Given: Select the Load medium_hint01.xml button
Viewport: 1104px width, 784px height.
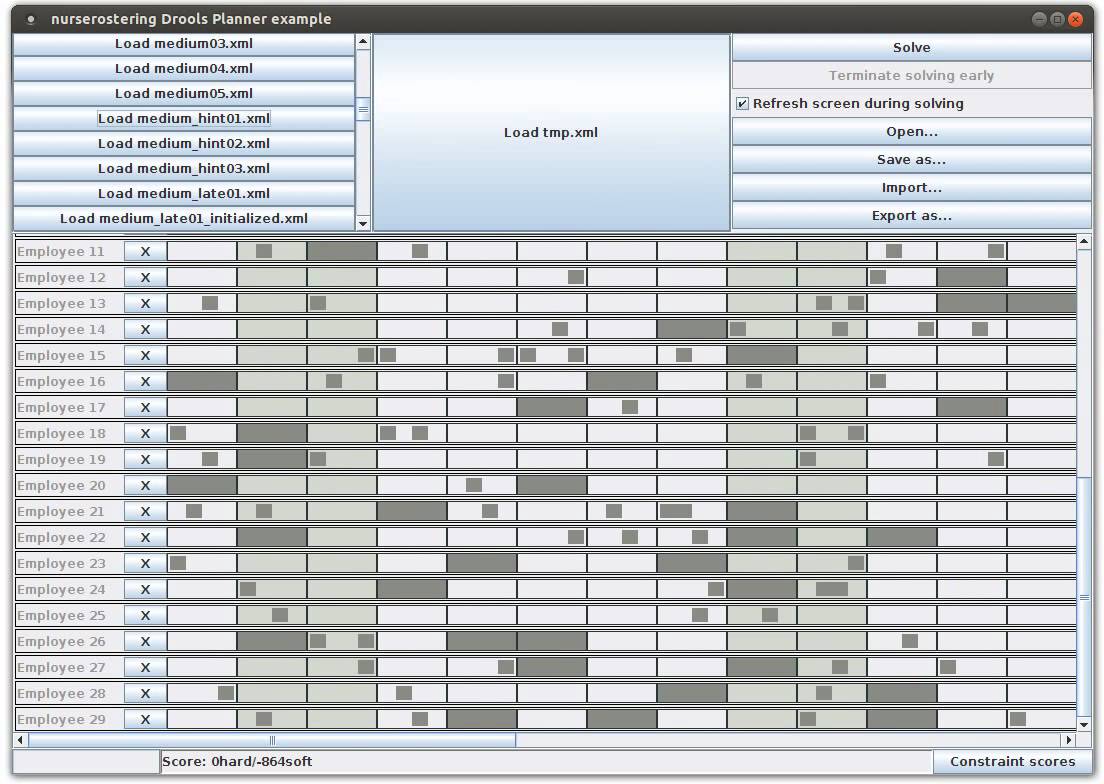Looking at the screenshot, I should pyautogui.click(x=184, y=118).
